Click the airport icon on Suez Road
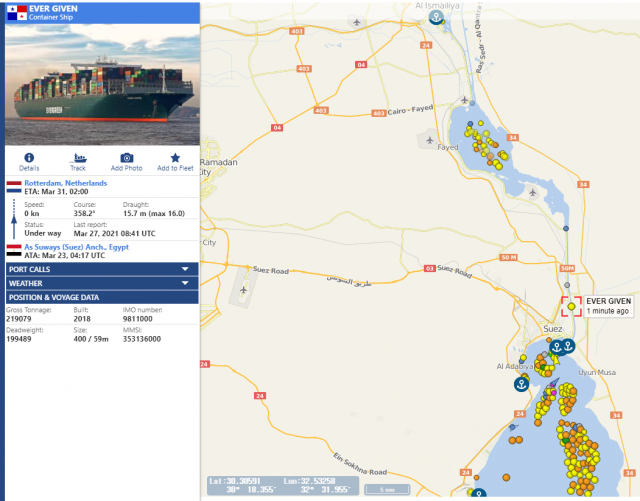The height and width of the screenshot is (501, 640). tap(243, 290)
